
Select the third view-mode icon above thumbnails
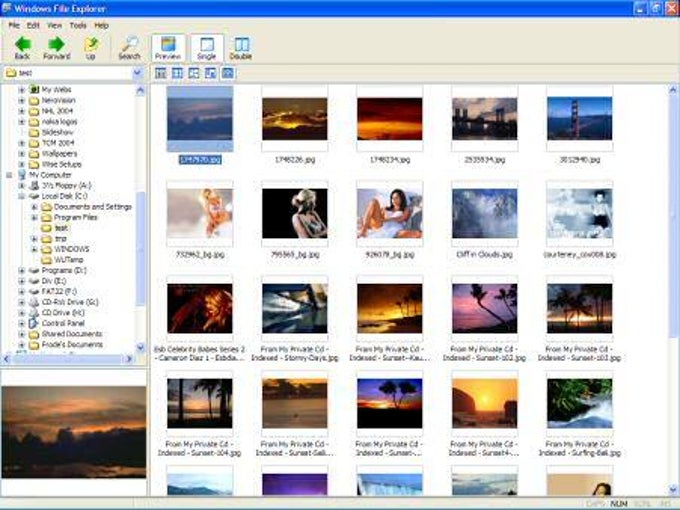(194, 73)
